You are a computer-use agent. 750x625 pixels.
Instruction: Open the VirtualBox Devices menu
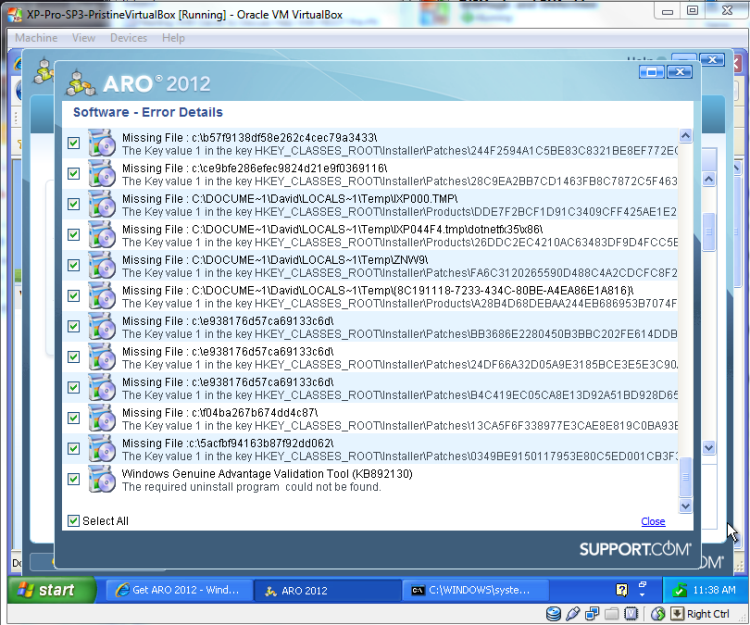[128, 38]
